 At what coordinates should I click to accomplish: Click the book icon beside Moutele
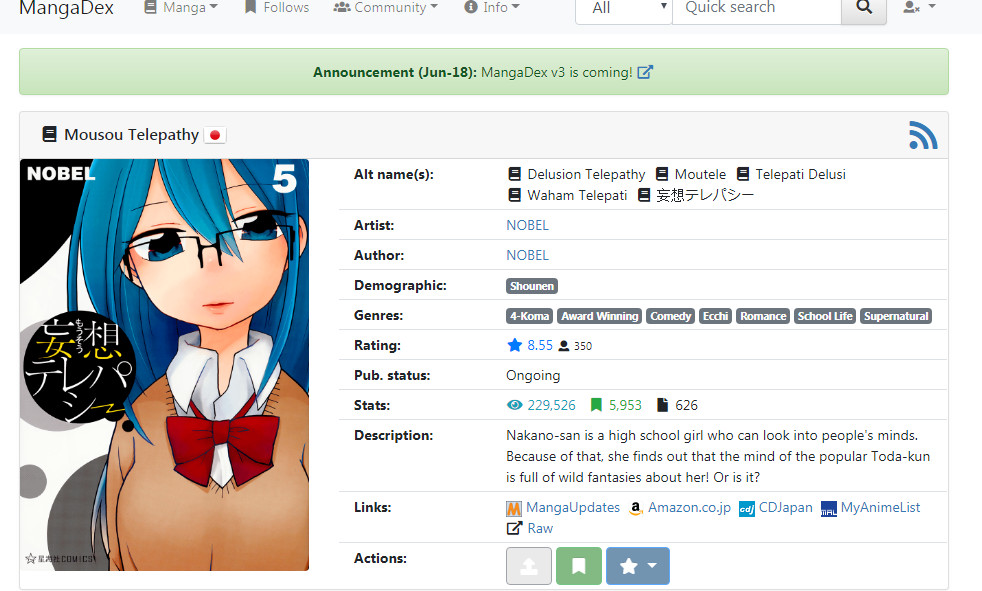[x=661, y=174]
